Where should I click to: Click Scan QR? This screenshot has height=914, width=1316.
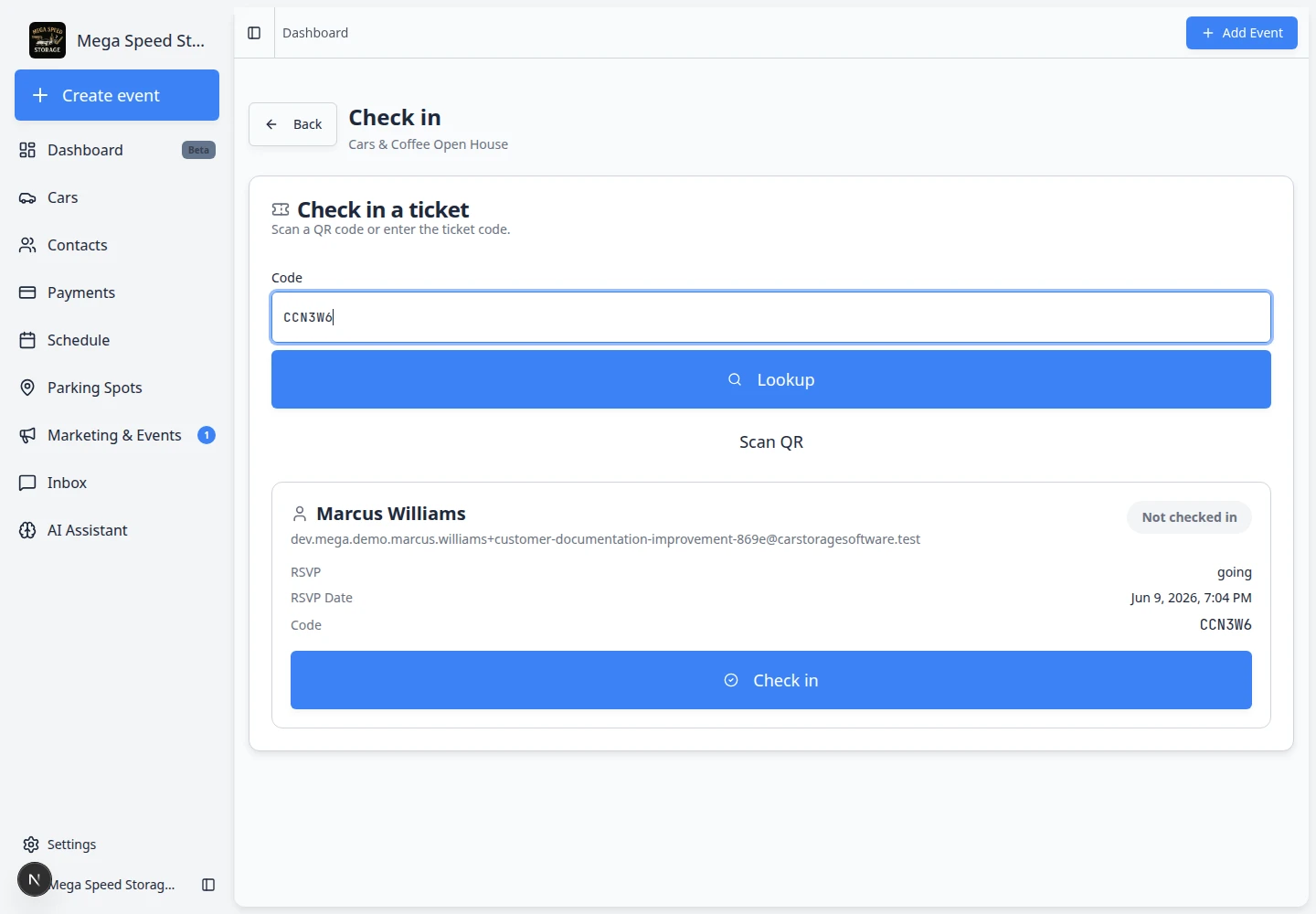click(x=771, y=442)
